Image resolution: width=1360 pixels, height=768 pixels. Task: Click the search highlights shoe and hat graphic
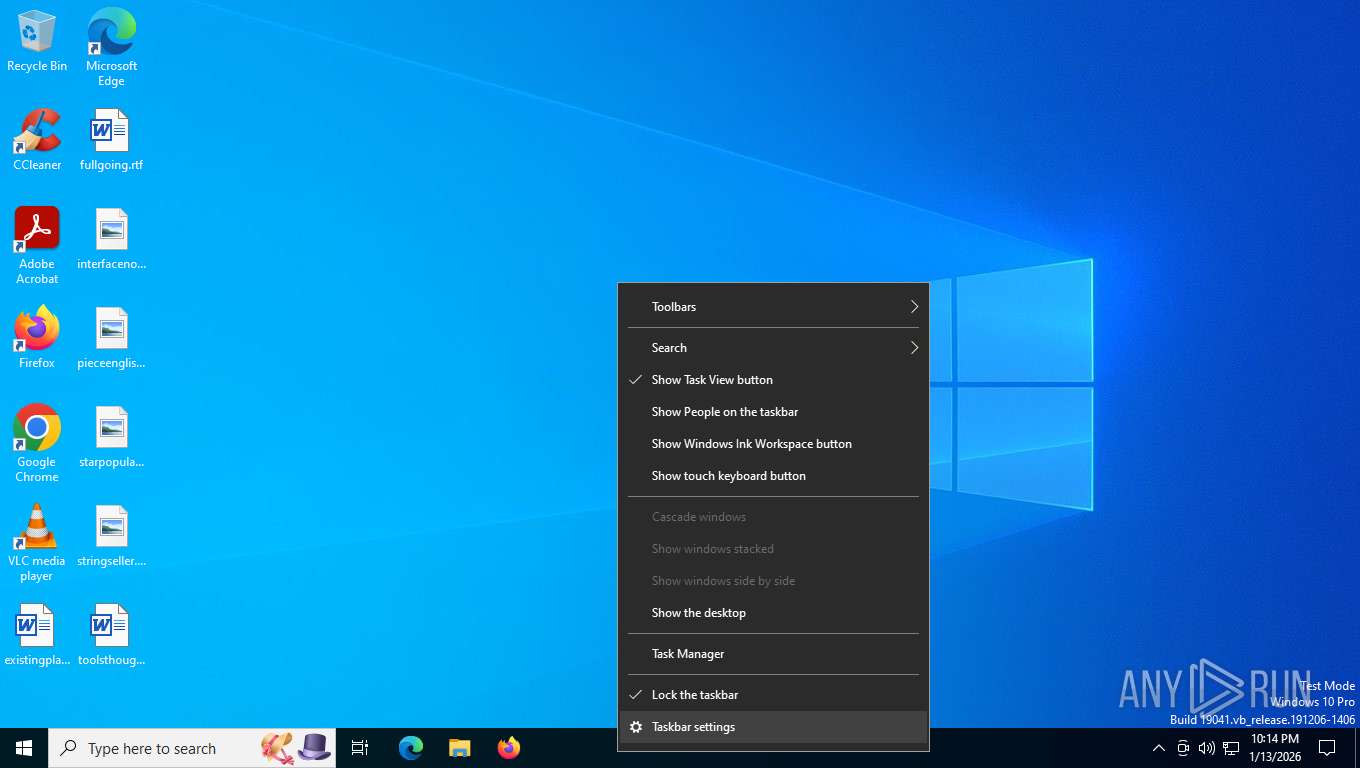coord(296,747)
